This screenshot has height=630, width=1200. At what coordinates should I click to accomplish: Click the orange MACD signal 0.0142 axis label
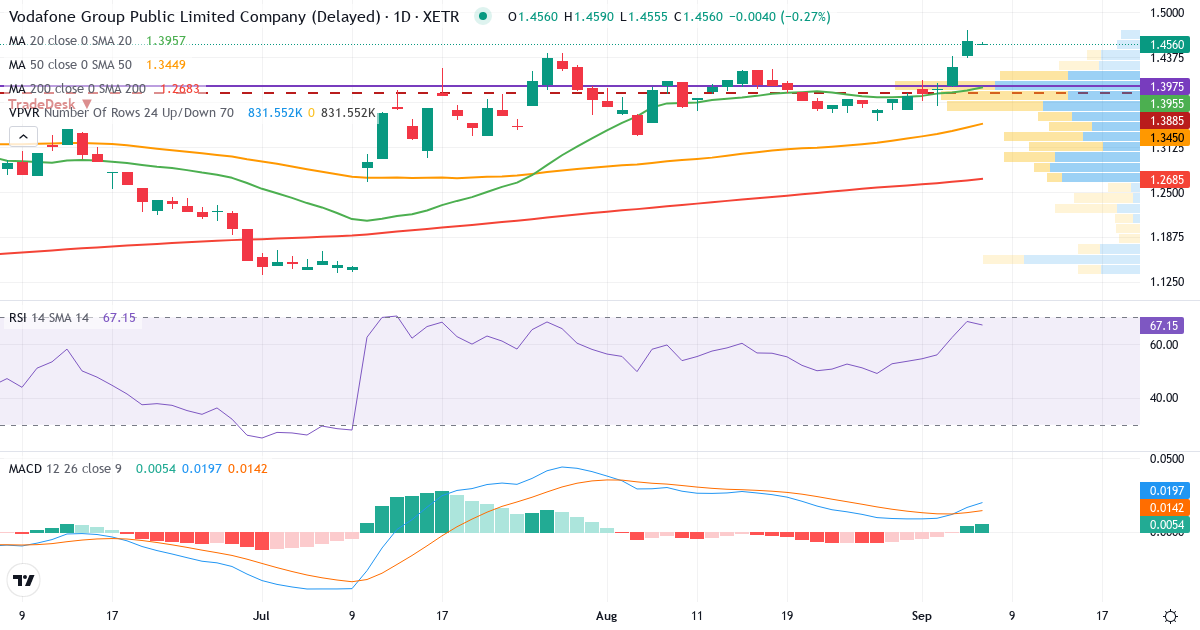[x=1167, y=508]
